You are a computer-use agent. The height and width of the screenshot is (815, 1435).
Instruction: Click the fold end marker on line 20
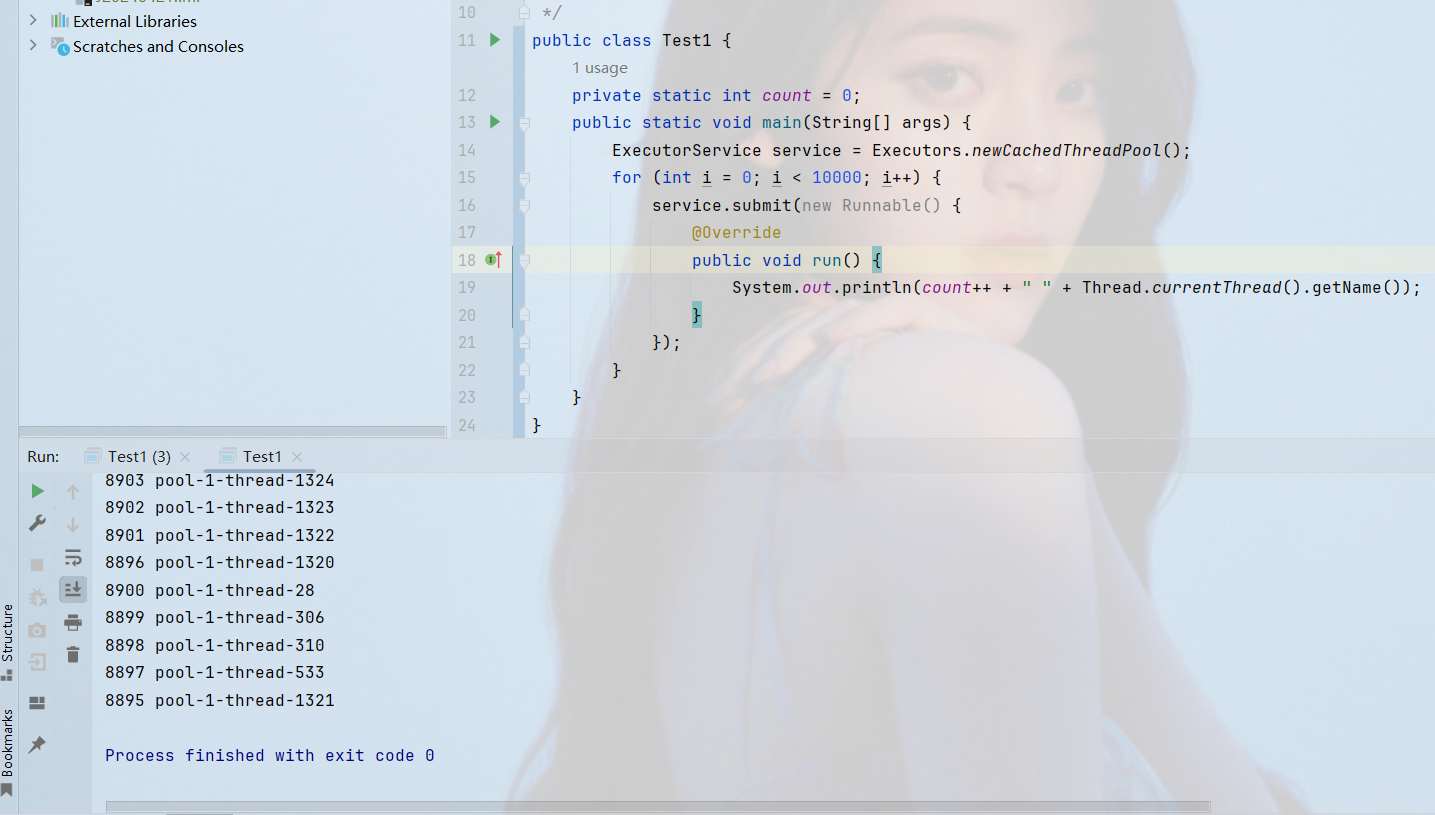[x=524, y=315]
